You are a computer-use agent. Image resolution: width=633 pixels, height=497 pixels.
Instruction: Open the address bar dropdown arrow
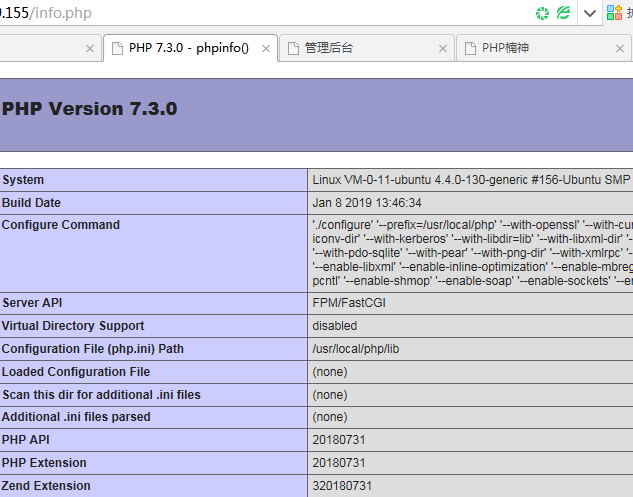pos(590,13)
